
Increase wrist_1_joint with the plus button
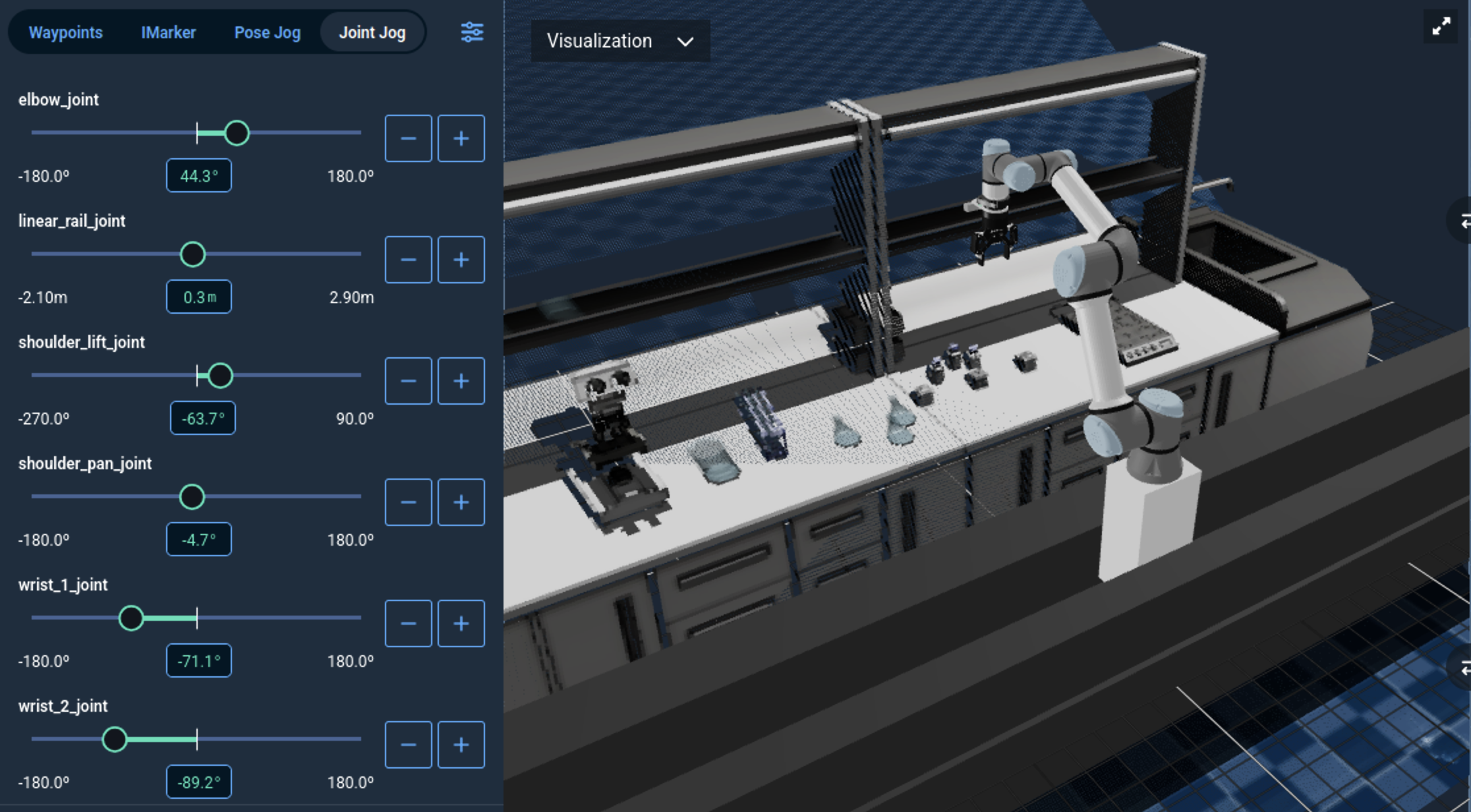pyautogui.click(x=461, y=623)
